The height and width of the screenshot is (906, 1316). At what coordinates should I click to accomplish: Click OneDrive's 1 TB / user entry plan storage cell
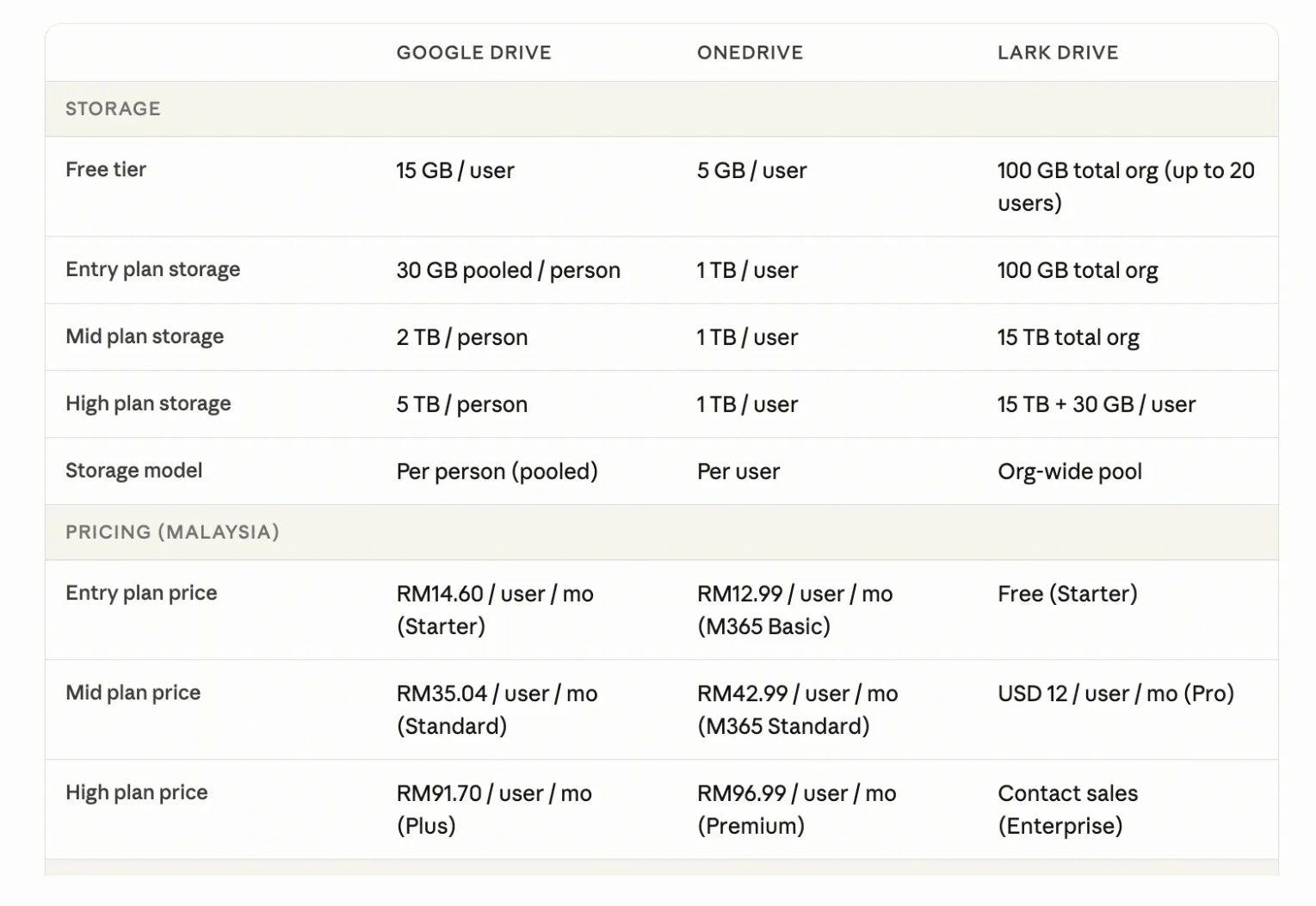point(747,270)
